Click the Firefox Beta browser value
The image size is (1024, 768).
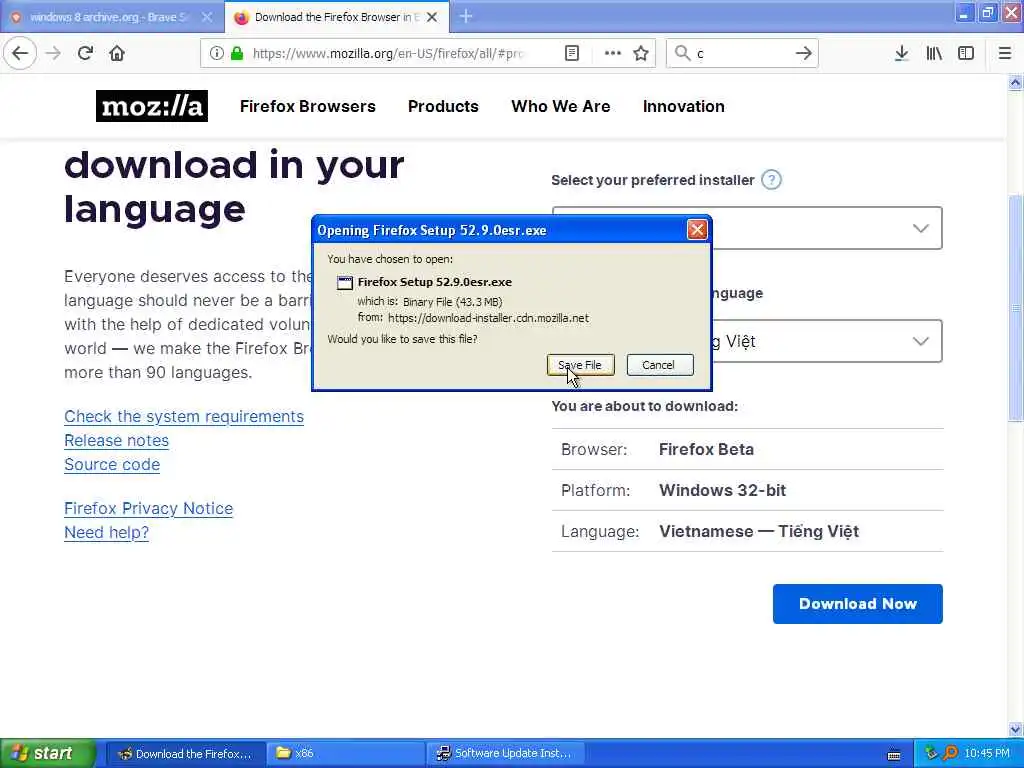tap(706, 449)
